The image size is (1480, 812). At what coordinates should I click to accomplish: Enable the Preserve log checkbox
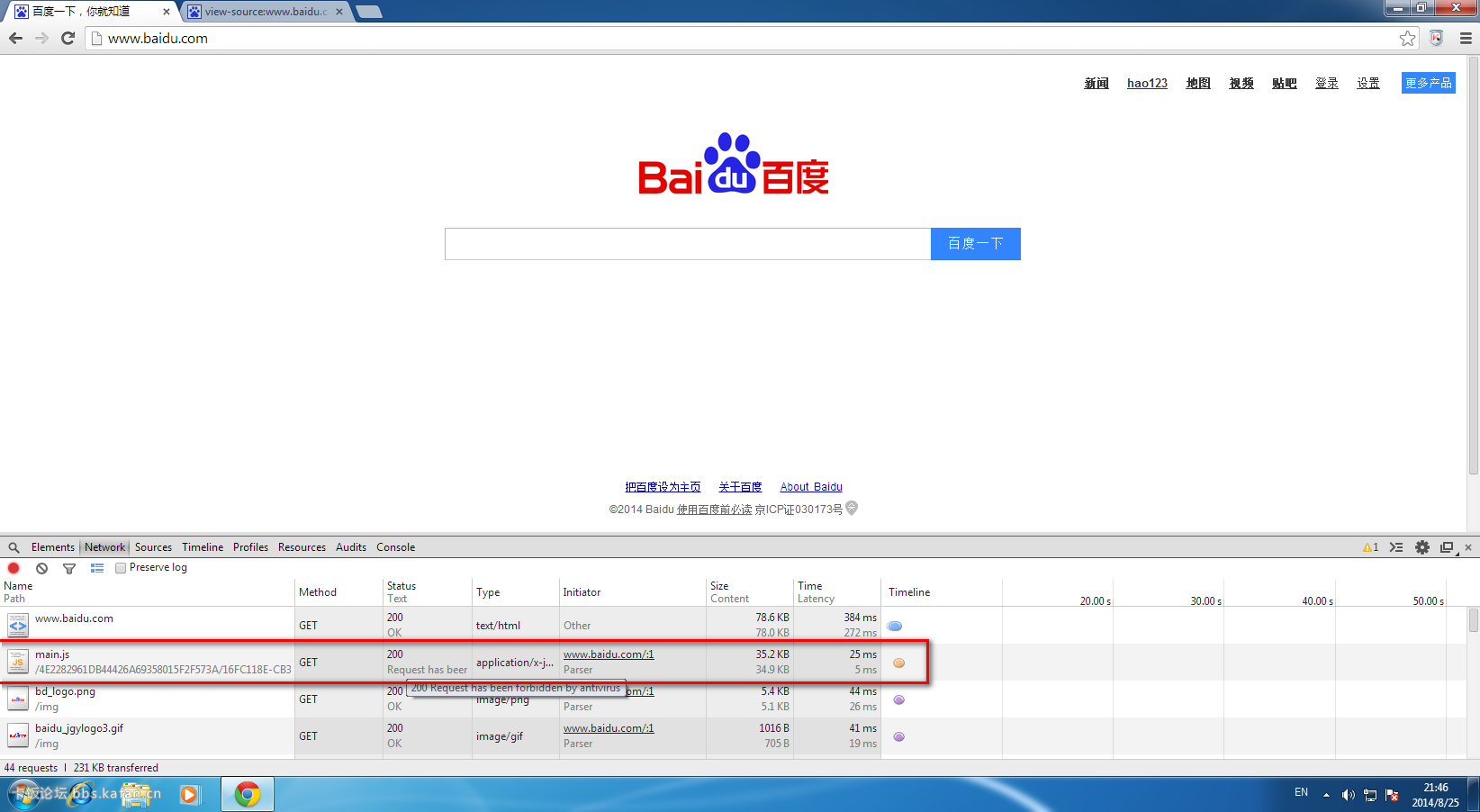pyautogui.click(x=121, y=568)
